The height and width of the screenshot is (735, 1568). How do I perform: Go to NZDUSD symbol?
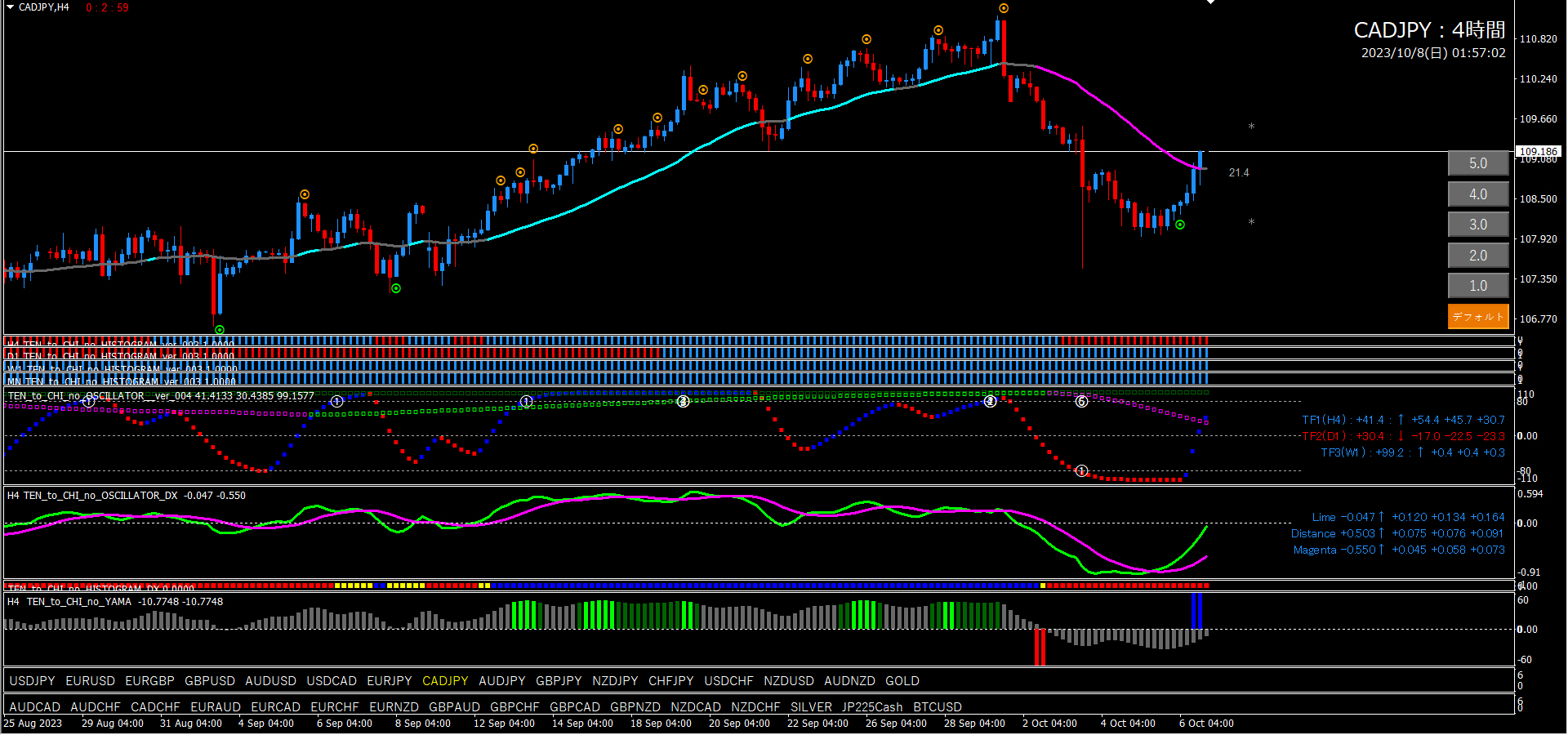pos(789,681)
